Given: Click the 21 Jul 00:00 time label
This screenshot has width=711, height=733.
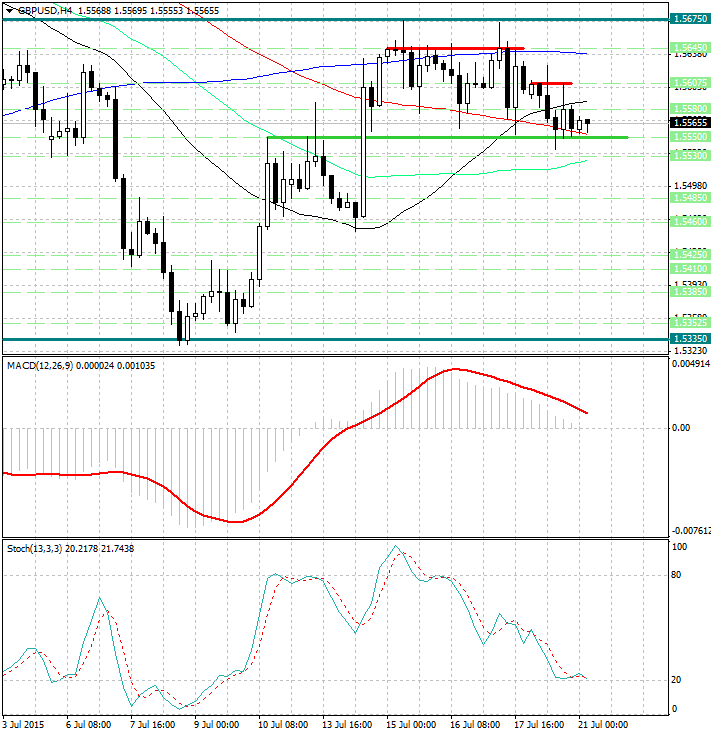Looking at the screenshot, I should [x=603, y=725].
